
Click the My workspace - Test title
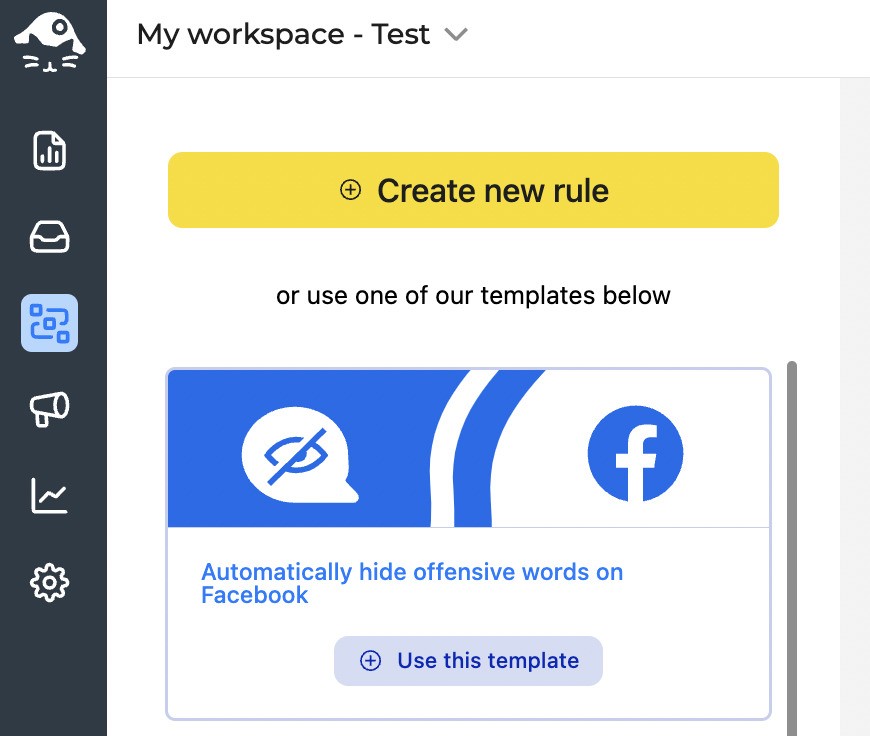pyautogui.click(x=283, y=35)
